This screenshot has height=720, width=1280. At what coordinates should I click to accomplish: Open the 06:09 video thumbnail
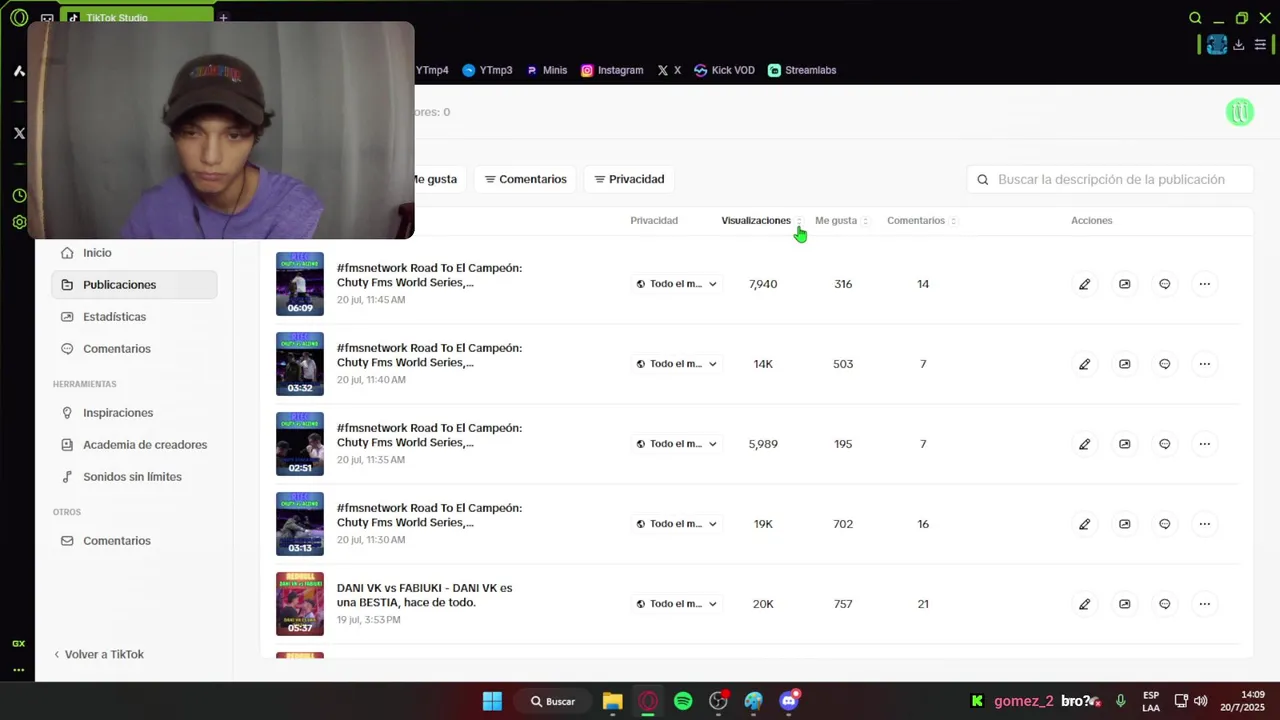pos(300,284)
